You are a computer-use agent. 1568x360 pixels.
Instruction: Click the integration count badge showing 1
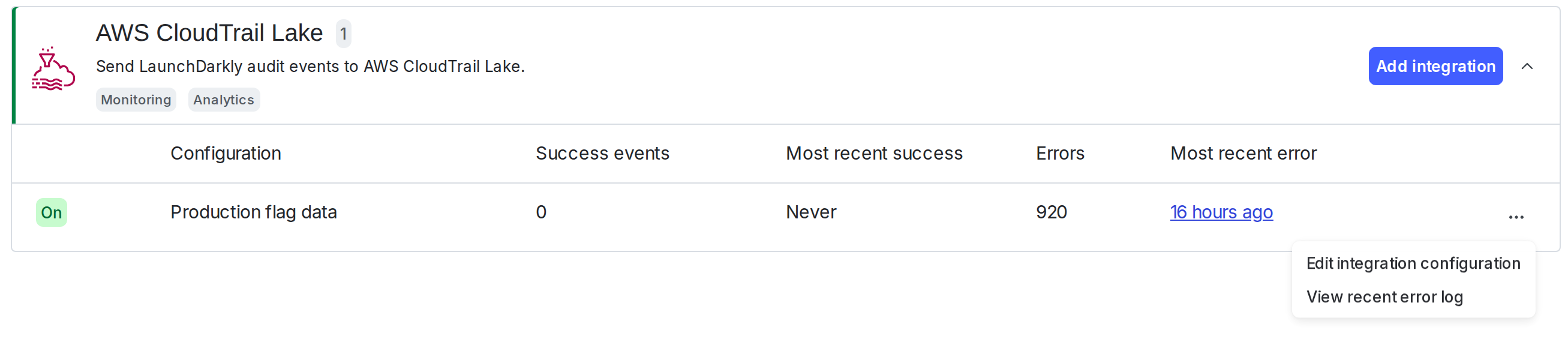tap(344, 34)
